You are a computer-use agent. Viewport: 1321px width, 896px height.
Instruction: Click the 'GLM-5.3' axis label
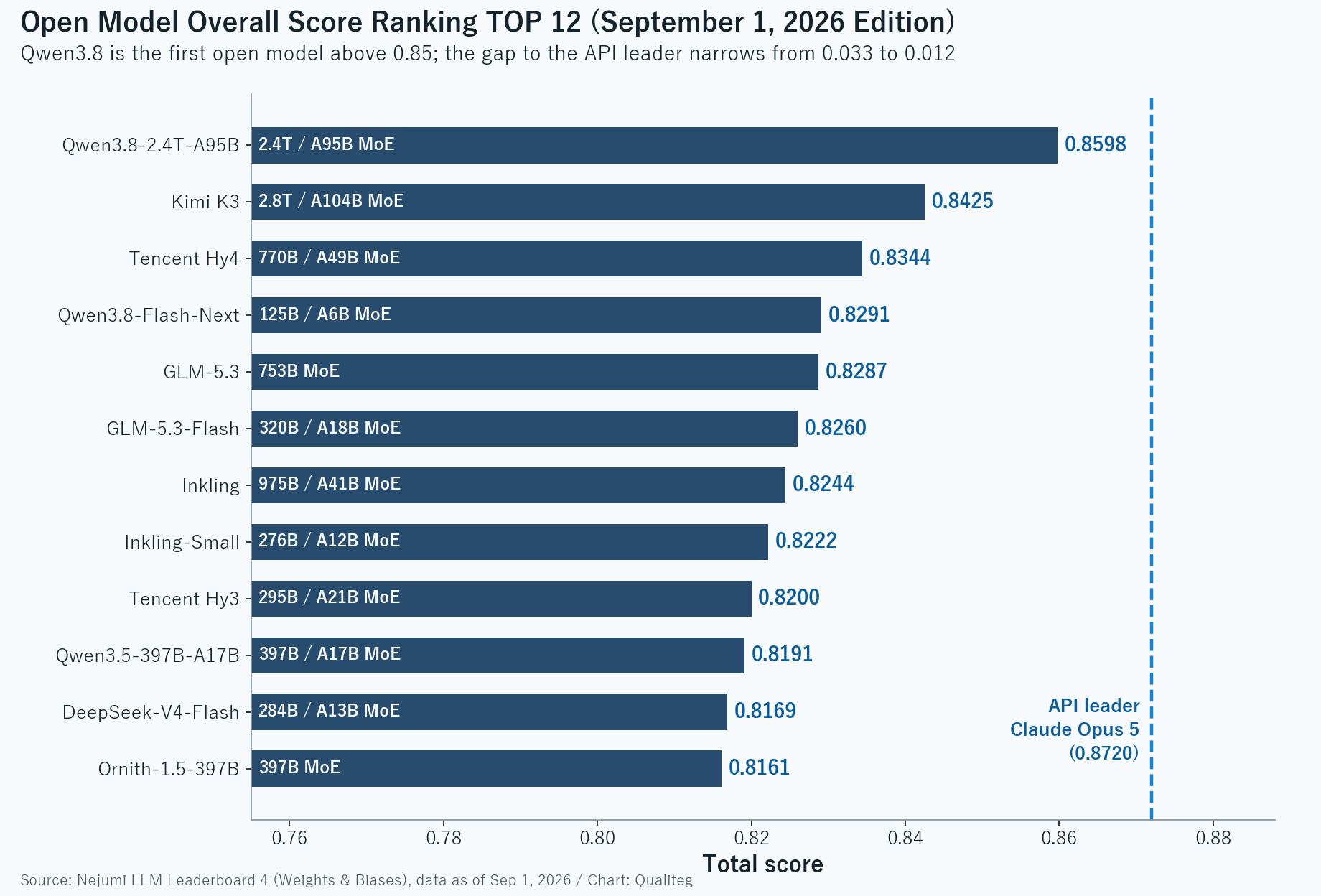coord(201,372)
